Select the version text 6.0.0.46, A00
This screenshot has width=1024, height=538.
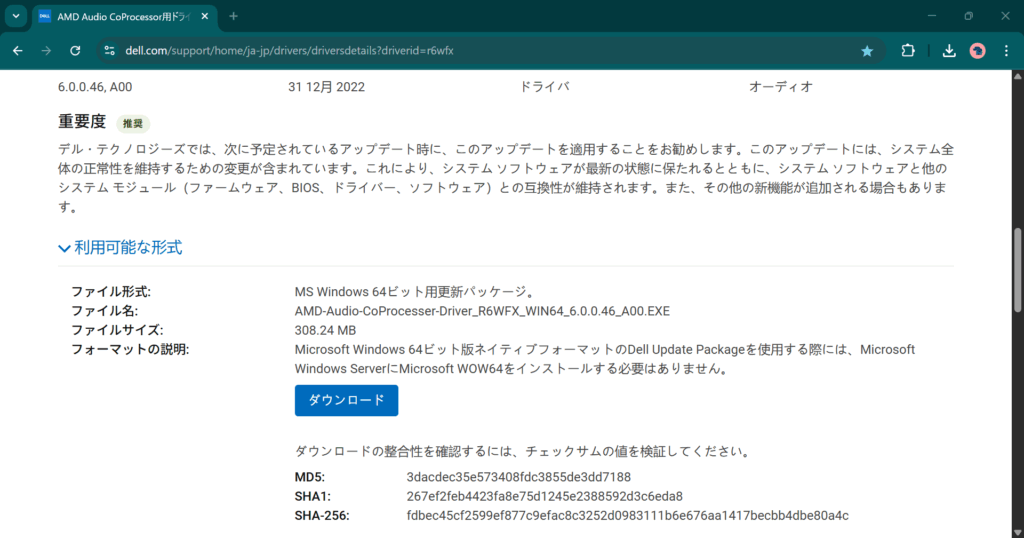point(95,87)
